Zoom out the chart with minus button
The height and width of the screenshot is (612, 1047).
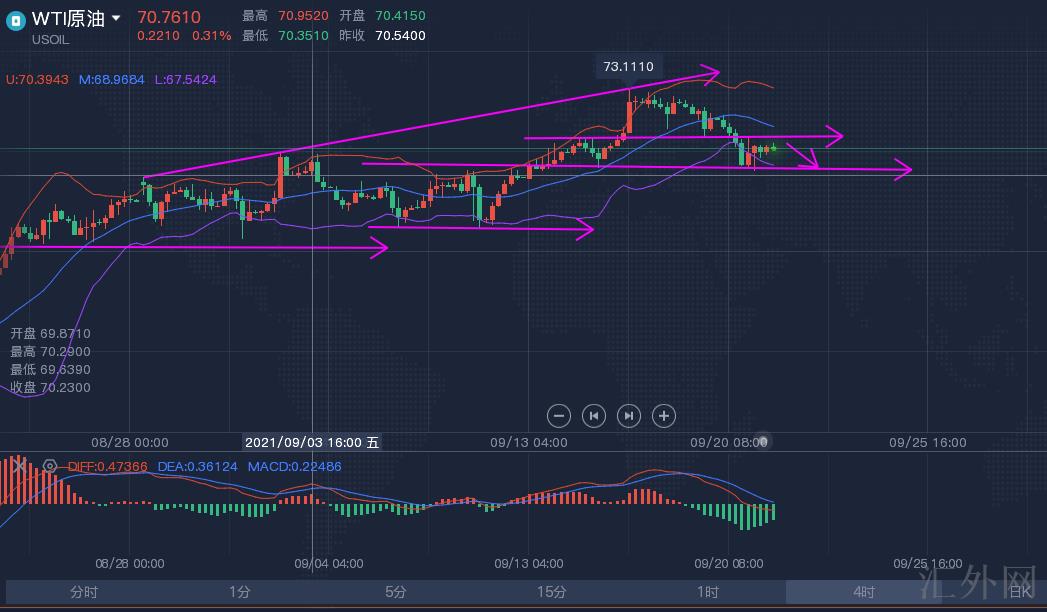point(559,415)
